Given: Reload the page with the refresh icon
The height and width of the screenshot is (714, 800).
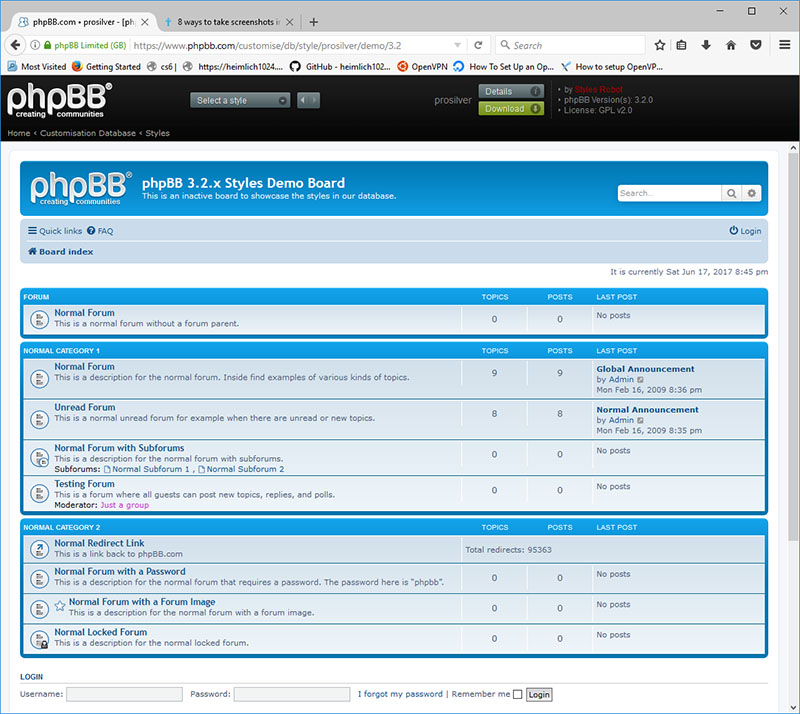Looking at the screenshot, I should (x=478, y=45).
